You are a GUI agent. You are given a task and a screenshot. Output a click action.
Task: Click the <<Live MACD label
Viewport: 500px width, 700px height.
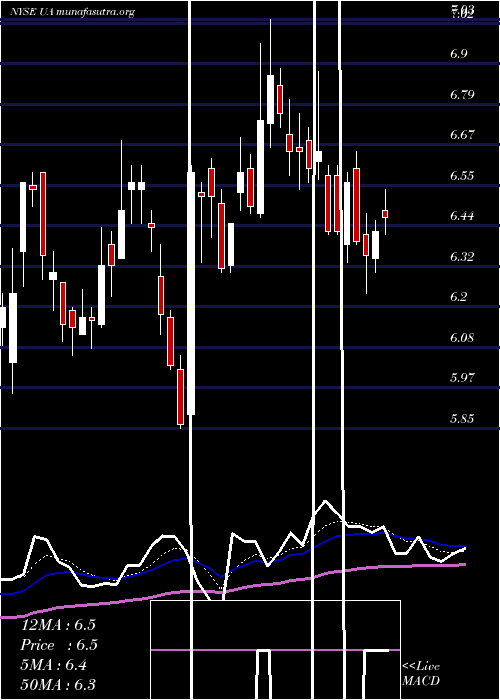[x=421, y=673]
